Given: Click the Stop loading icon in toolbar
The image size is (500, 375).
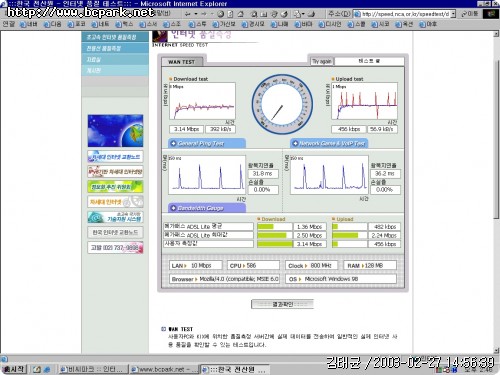Looking at the screenshot, I should point(220,14).
